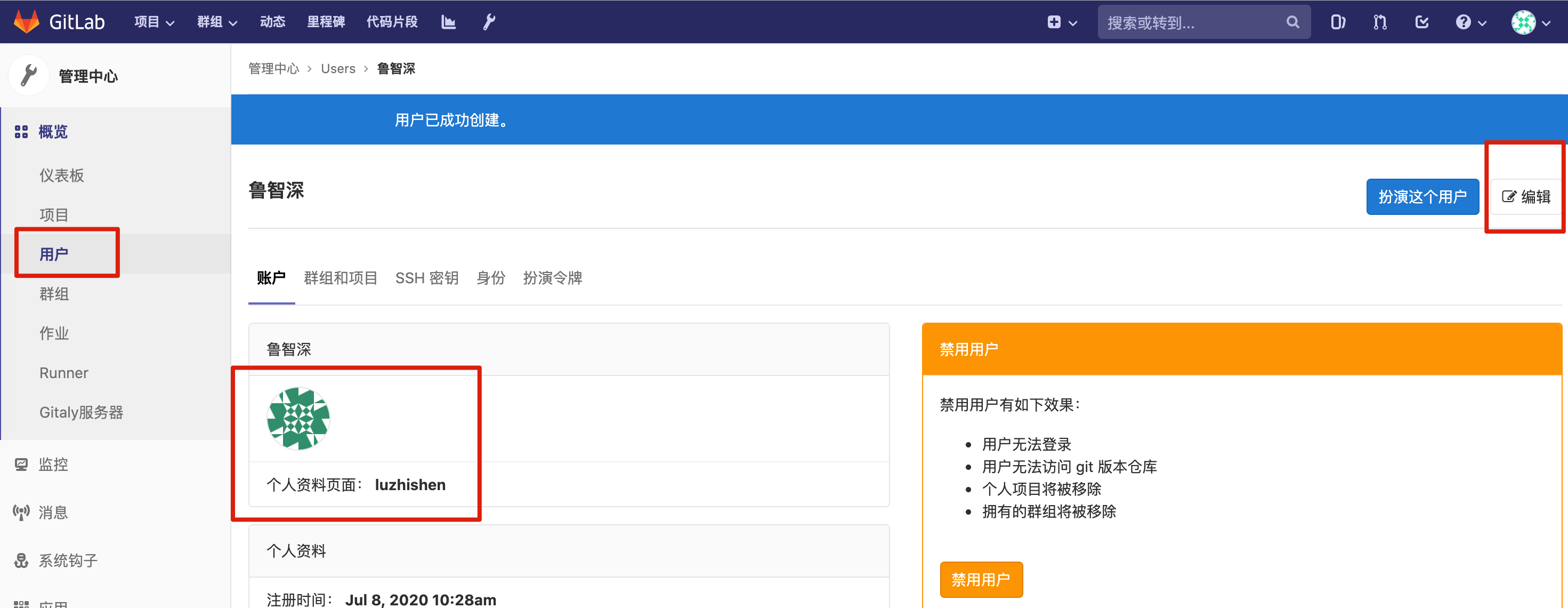Click the 扮演这个用户 button
The image size is (1568, 608).
[x=1422, y=197]
